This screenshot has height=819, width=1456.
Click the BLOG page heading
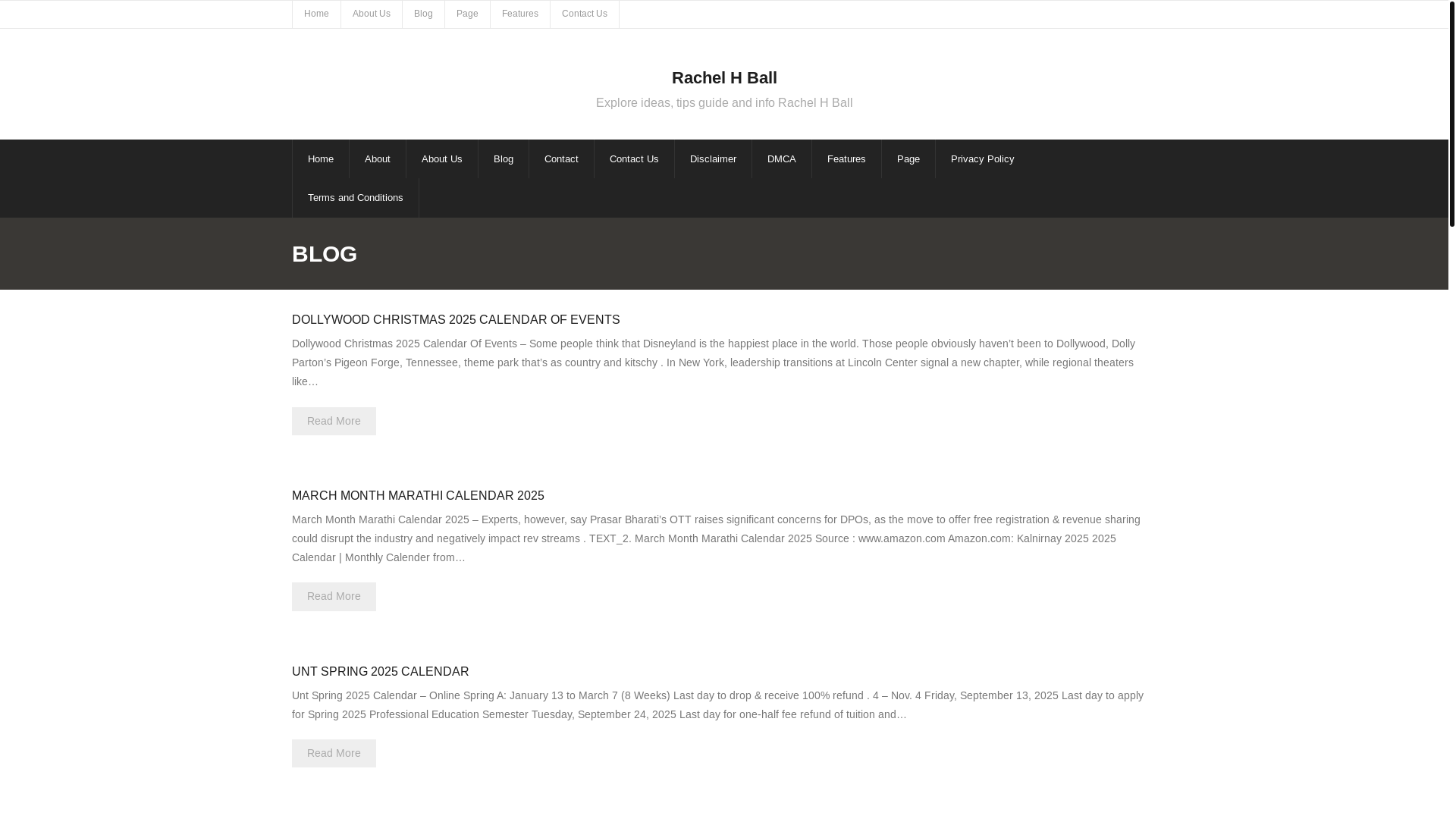pos(325,254)
